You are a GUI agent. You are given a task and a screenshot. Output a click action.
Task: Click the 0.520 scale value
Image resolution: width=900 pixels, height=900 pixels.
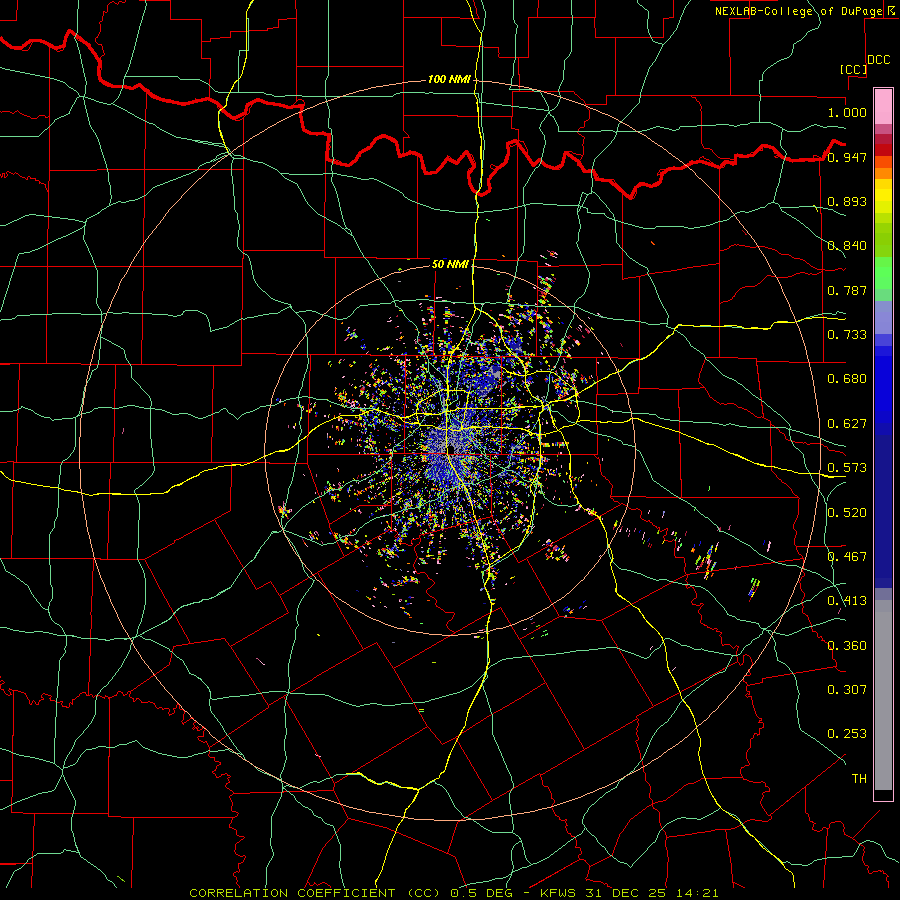click(847, 513)
